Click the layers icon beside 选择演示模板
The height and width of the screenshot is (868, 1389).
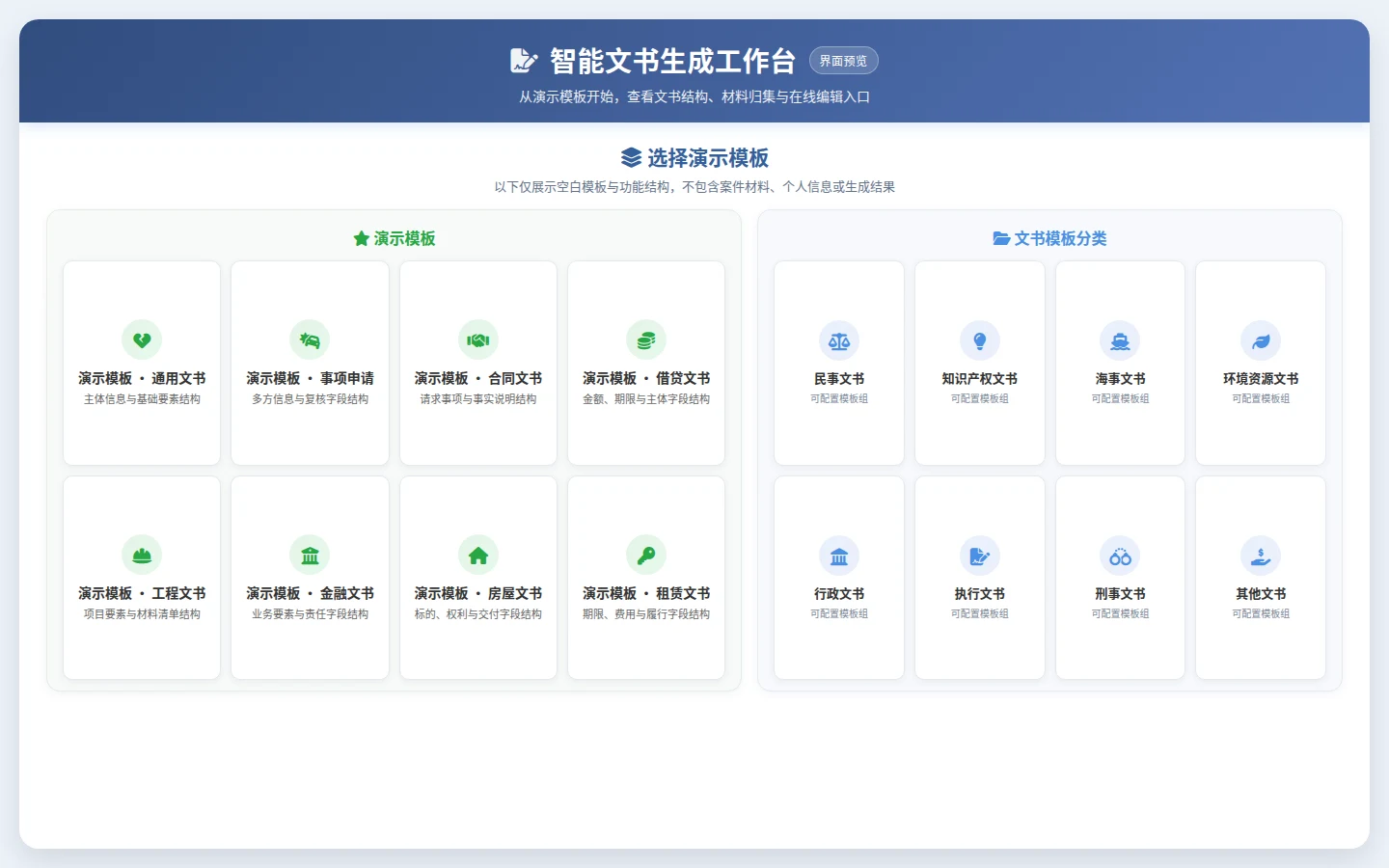[631, 157]
